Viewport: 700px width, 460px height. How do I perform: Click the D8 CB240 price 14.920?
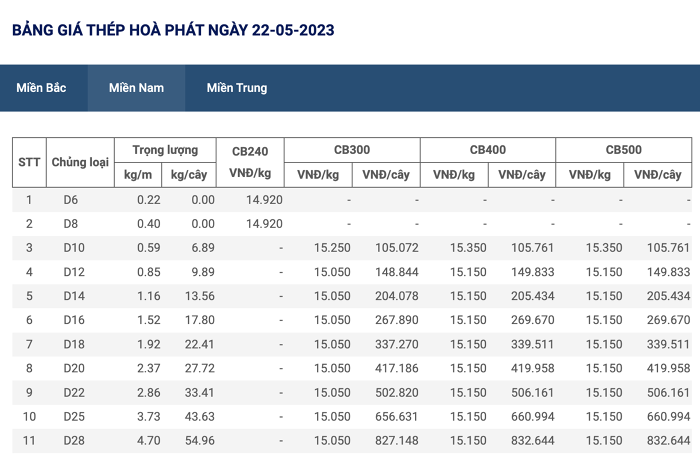(264, 223)
